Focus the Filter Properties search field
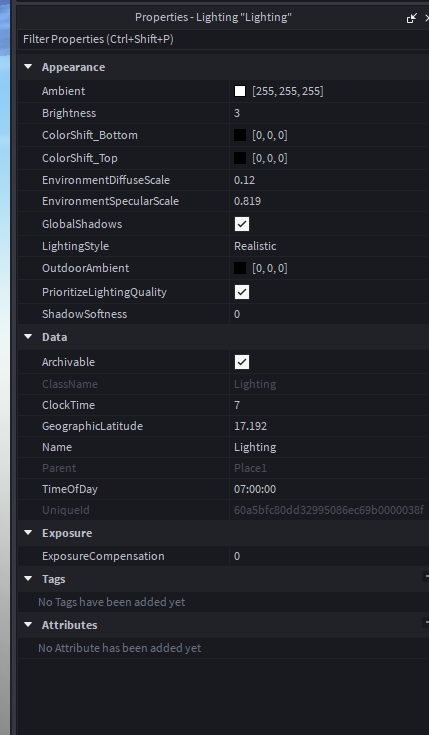The width and height of the screenshot is (429, 735). tap(224, 39)
